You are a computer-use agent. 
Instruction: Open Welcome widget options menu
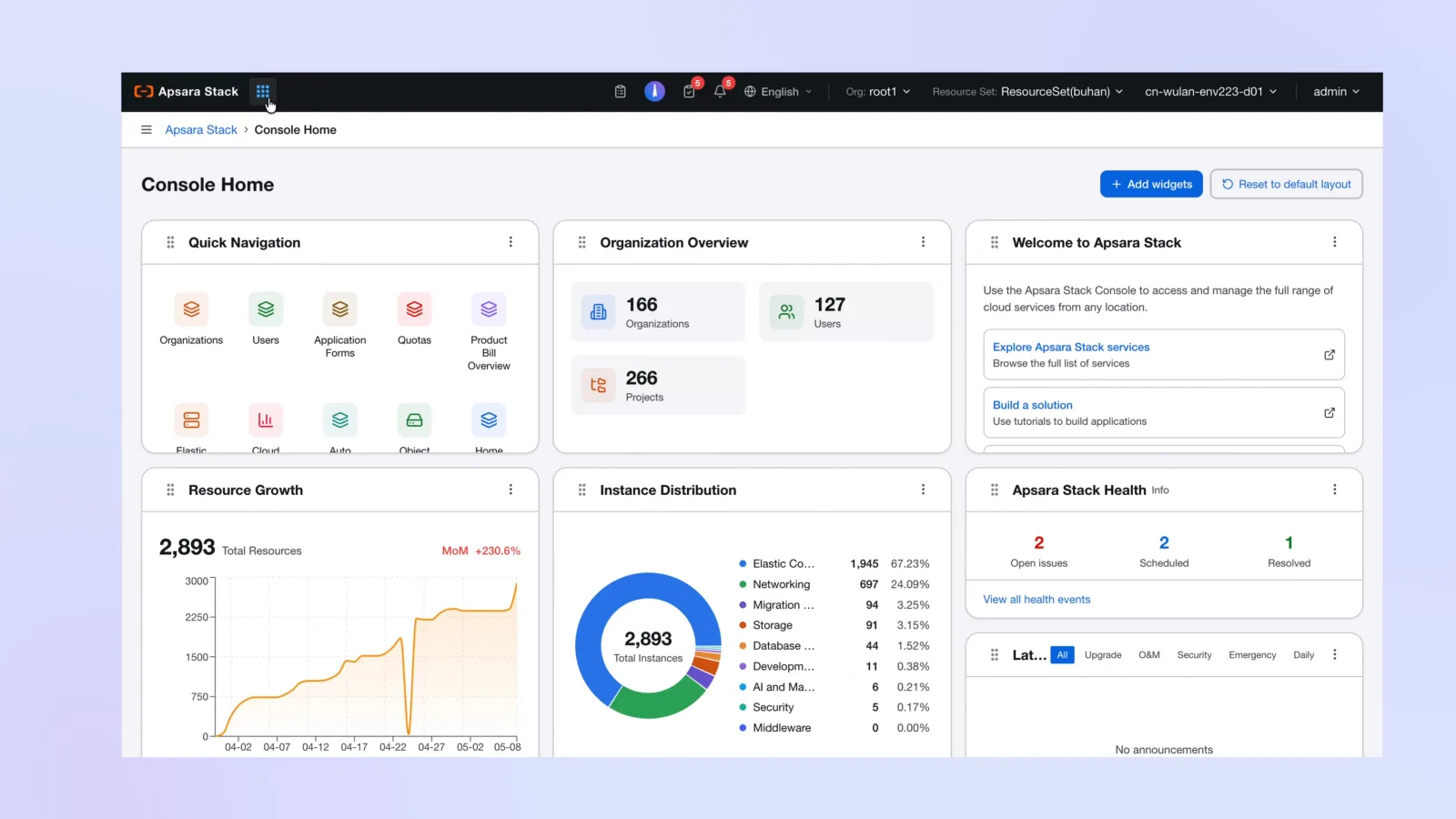[1335, 242]
